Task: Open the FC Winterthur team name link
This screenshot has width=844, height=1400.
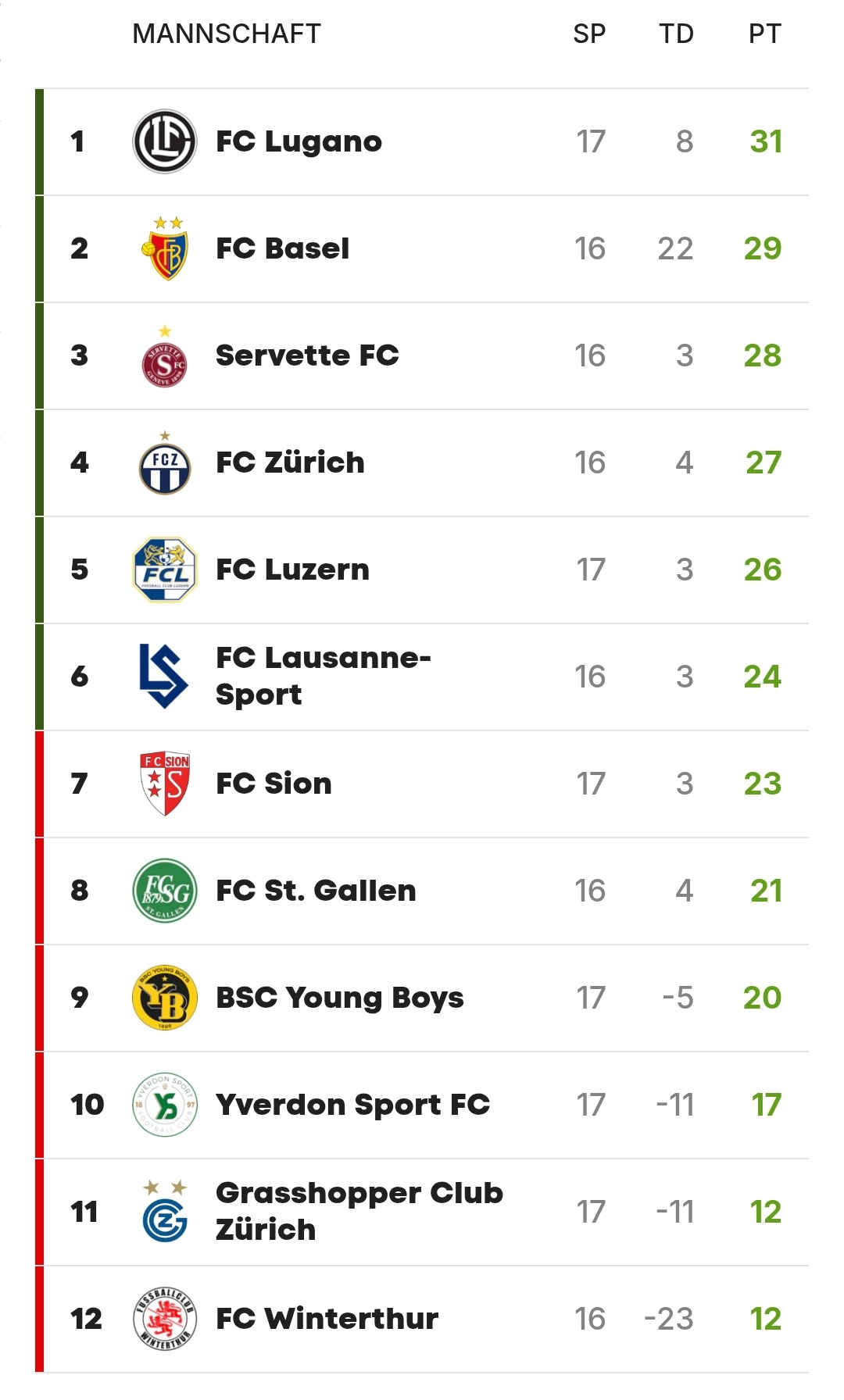Action: pos(327,1319)
